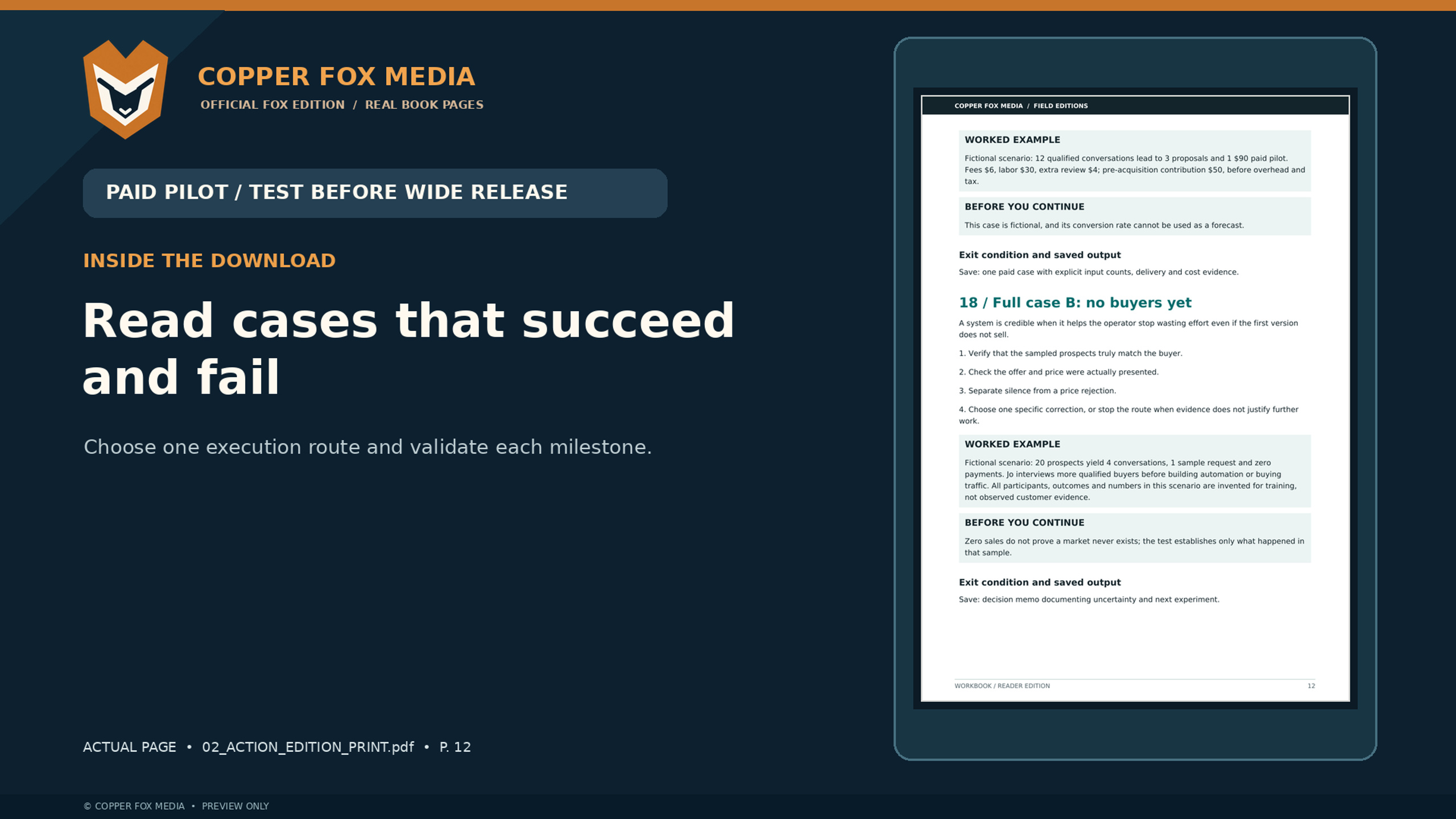Click step '3. Separate silence from a price rejection'

1037,391
